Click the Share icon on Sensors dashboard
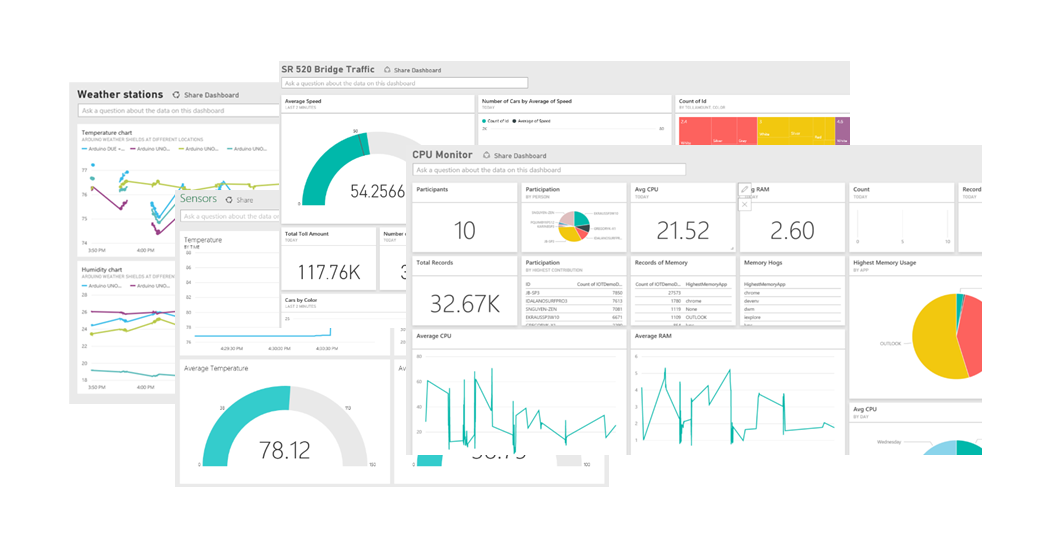 coord(229,200)
